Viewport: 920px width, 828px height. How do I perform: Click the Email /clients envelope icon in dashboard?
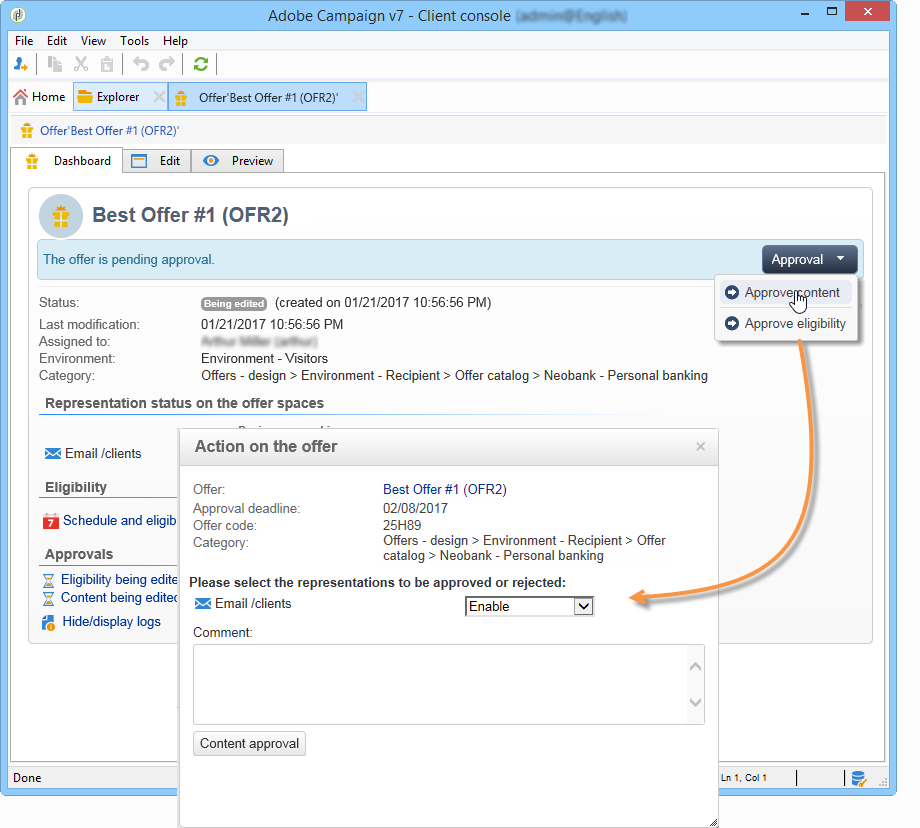pos(53,454)
